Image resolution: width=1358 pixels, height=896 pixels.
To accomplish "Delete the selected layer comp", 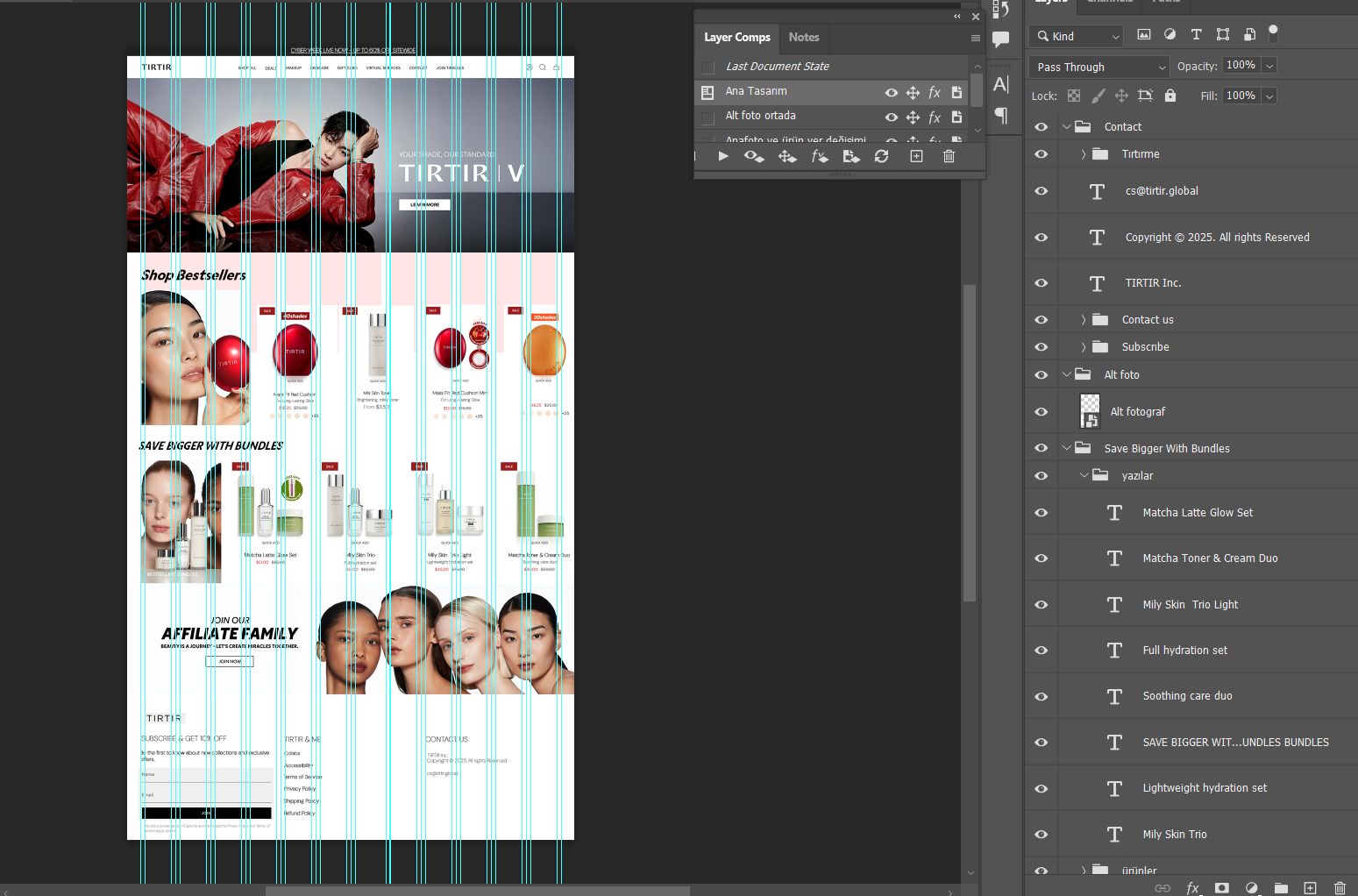I will pyautogui.click(x=949, y=156).
